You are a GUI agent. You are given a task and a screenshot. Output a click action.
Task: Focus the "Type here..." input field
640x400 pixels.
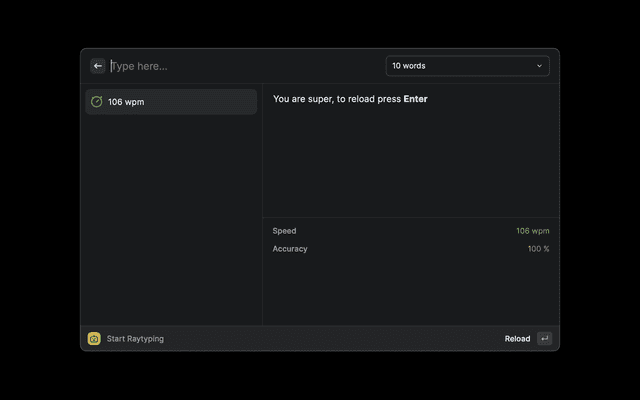point(240,66)
